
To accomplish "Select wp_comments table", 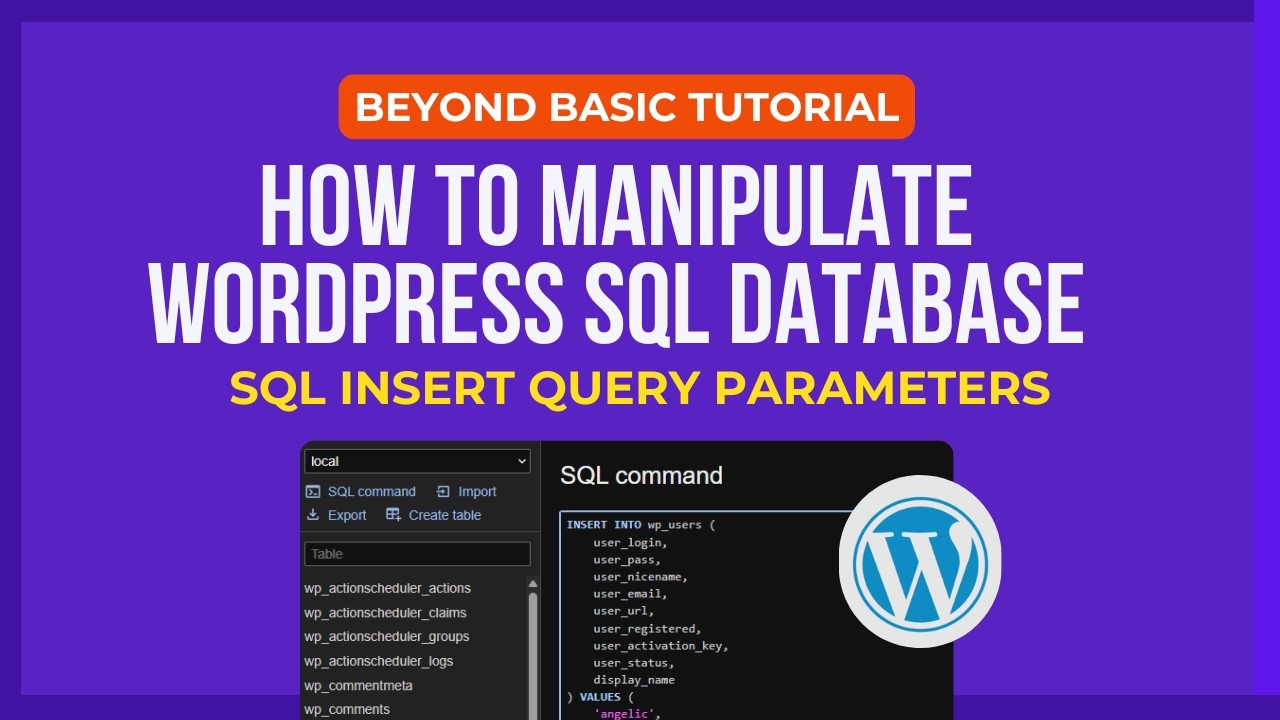I will [347, 709].
